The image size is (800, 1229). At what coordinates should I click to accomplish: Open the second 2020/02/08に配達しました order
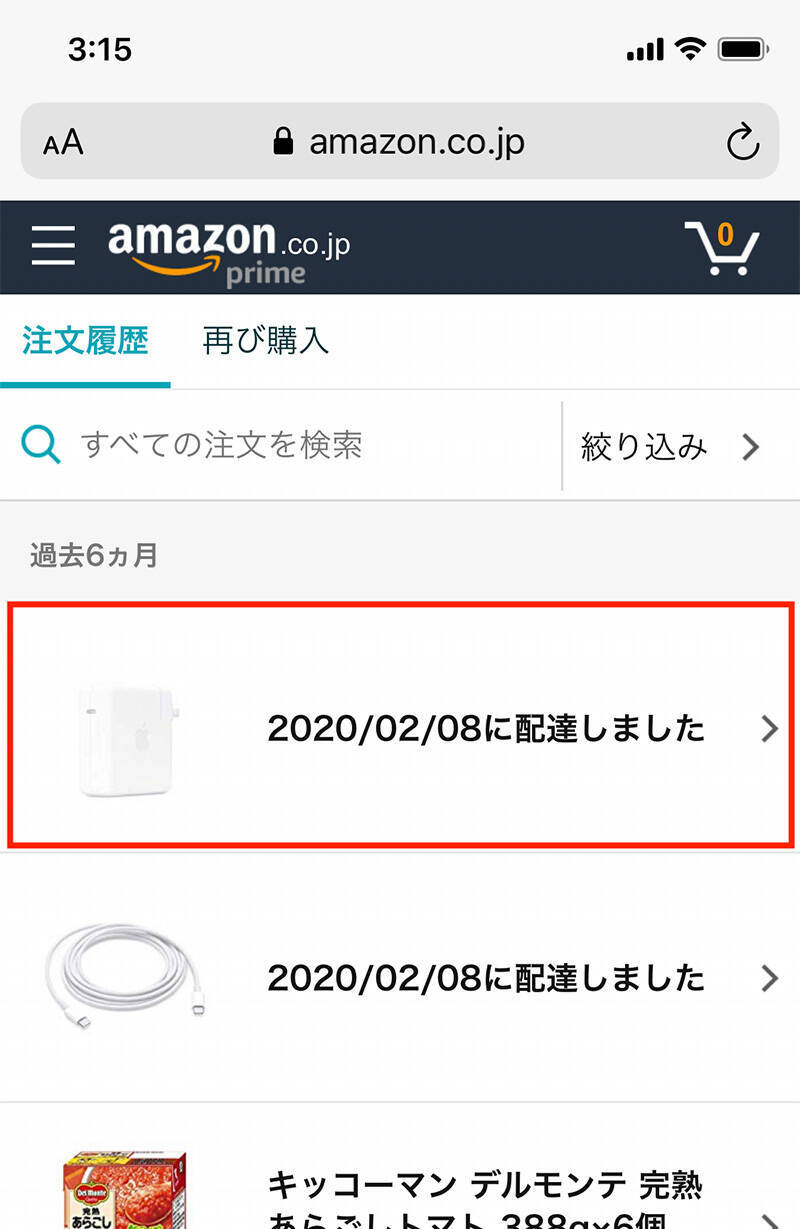pyautogui.click(x=486, y=977)
